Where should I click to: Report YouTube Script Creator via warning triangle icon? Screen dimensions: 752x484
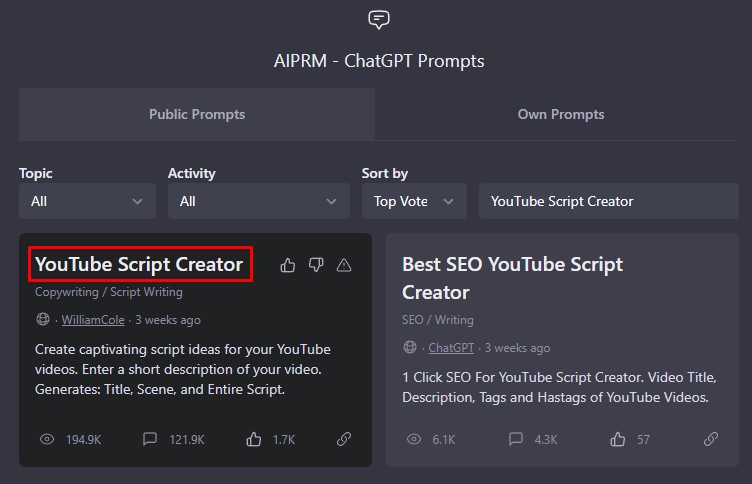coord(344,265)
